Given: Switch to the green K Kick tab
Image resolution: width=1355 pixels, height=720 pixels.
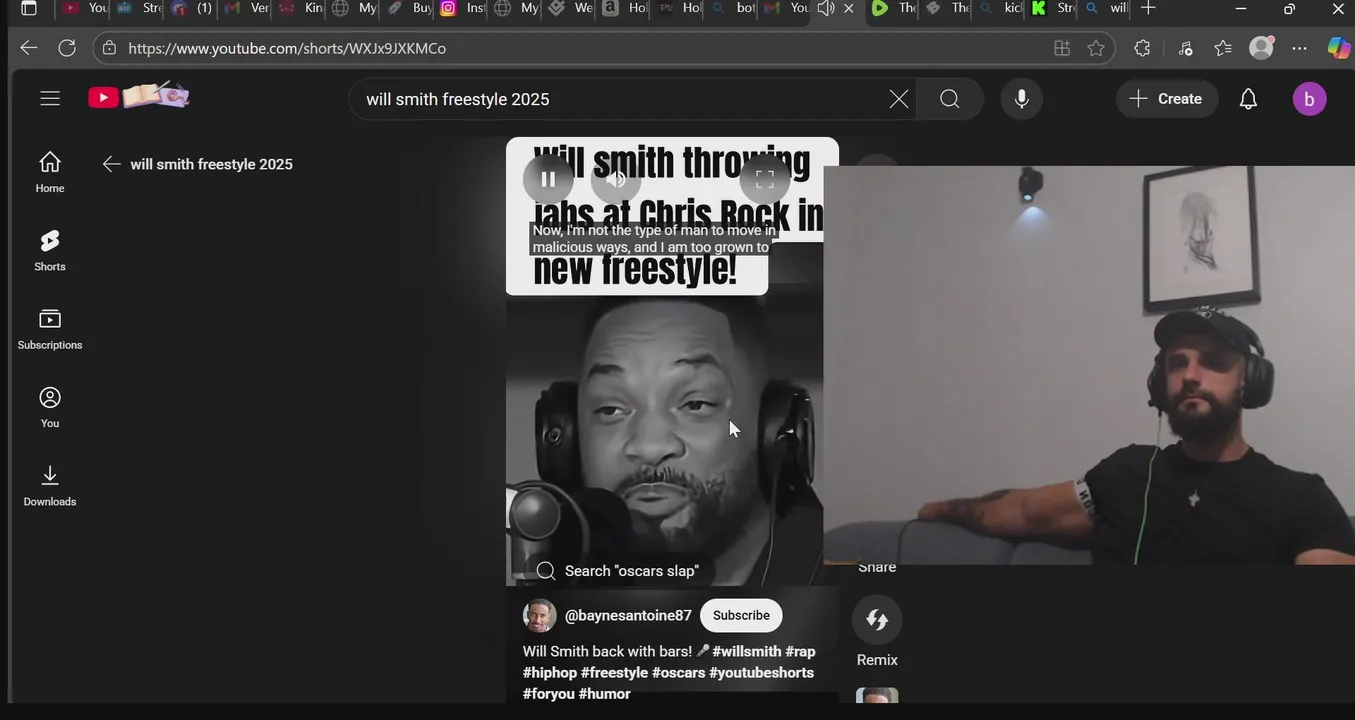Looking at the screenshot, I should pos(1052,8).
